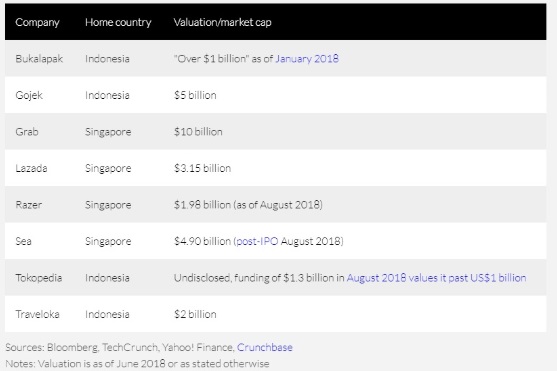
Task: Open the January 2018 link
Action: 307,59
